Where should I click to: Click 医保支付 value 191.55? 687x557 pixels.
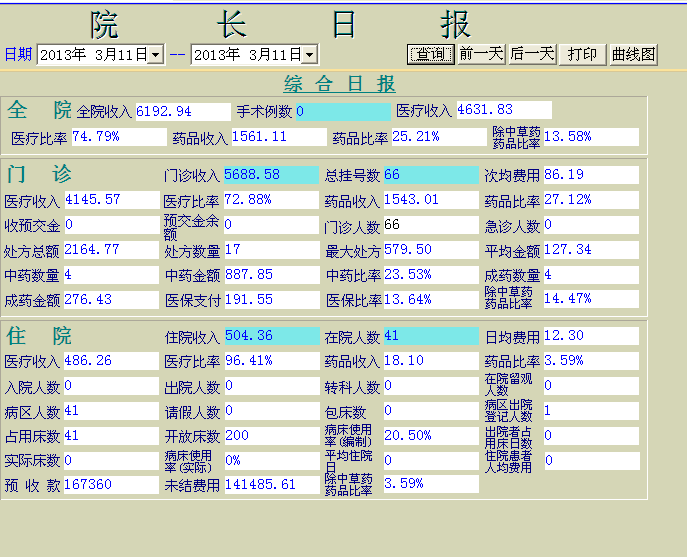click(x=272, y=300)
